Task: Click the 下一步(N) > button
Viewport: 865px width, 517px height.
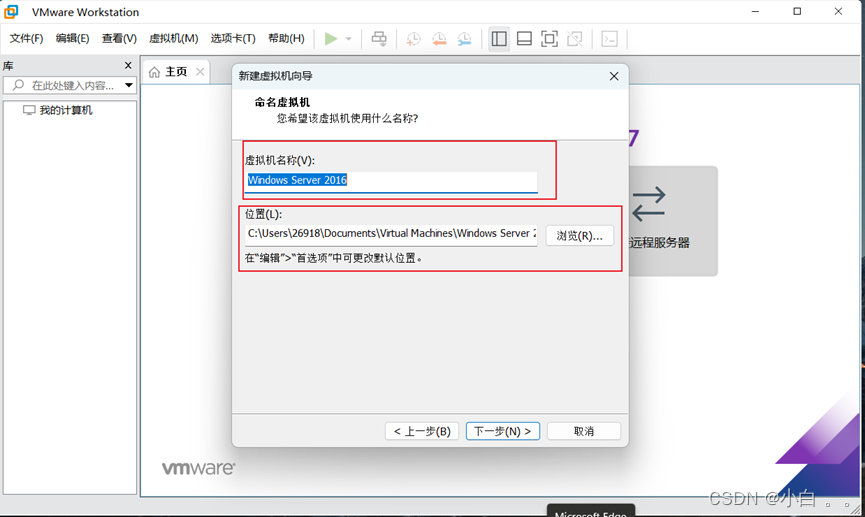Action: [503, 431]
